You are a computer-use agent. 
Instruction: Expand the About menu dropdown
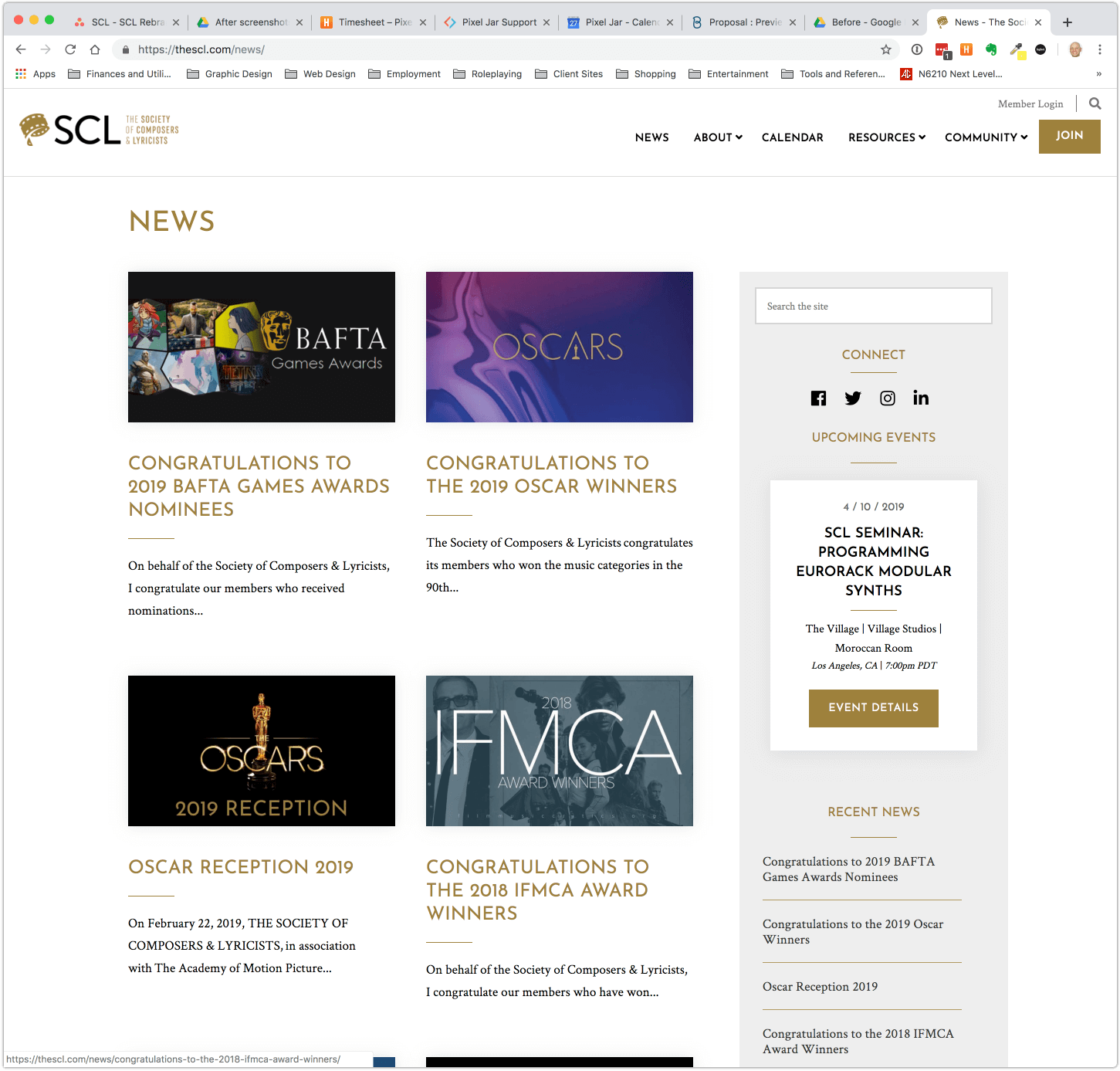point(718,137)
